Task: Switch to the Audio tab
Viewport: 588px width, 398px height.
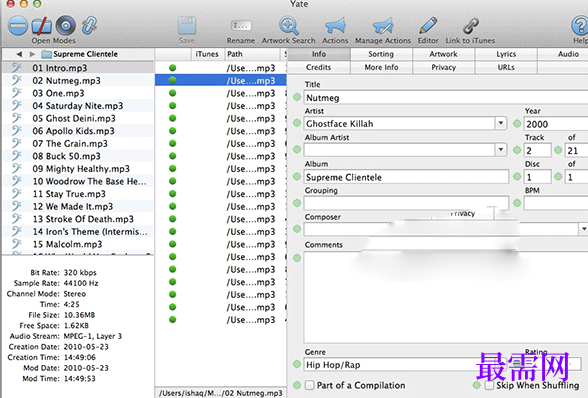Action: [x=563, y=54]
